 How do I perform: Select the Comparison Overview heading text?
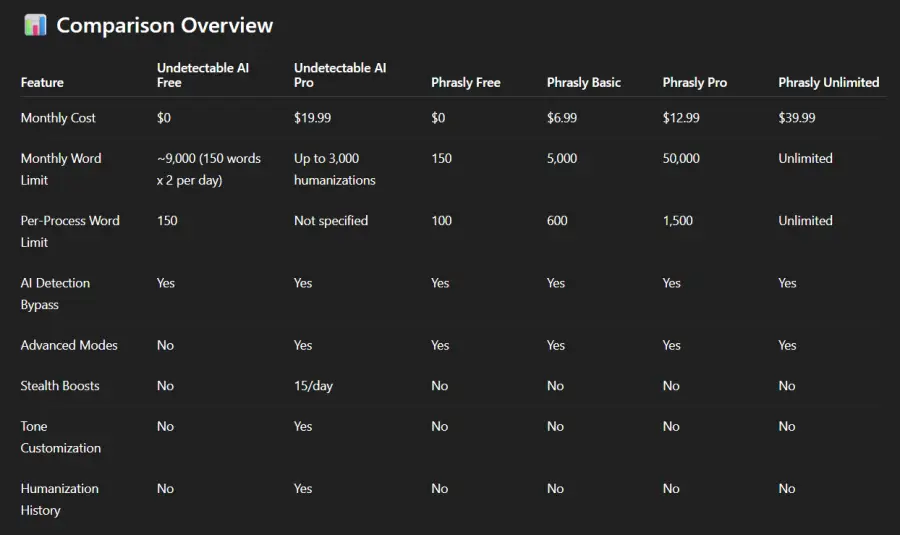pos(164,25)
